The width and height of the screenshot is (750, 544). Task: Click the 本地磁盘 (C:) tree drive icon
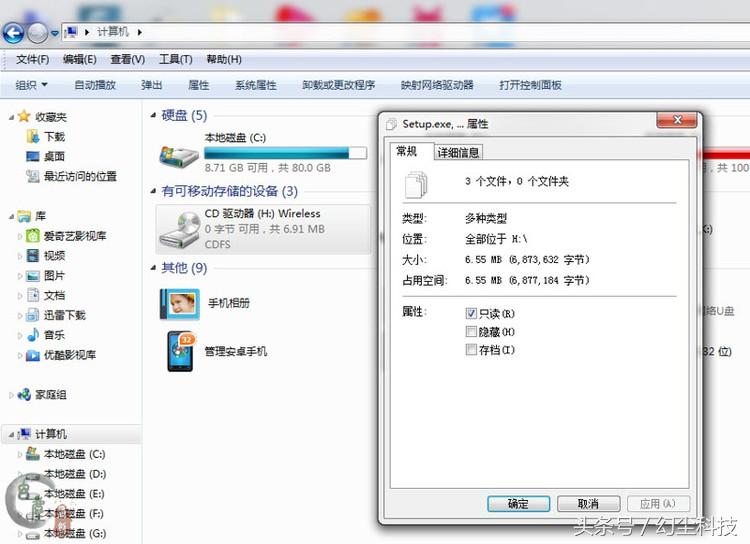pos(33,454)
